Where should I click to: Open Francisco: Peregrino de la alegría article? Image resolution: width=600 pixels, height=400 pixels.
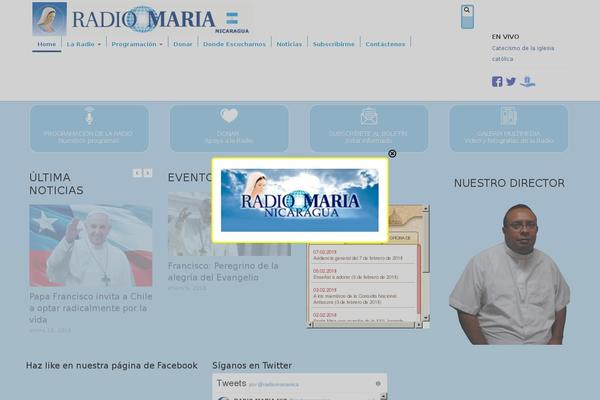(x=223, y=271)
